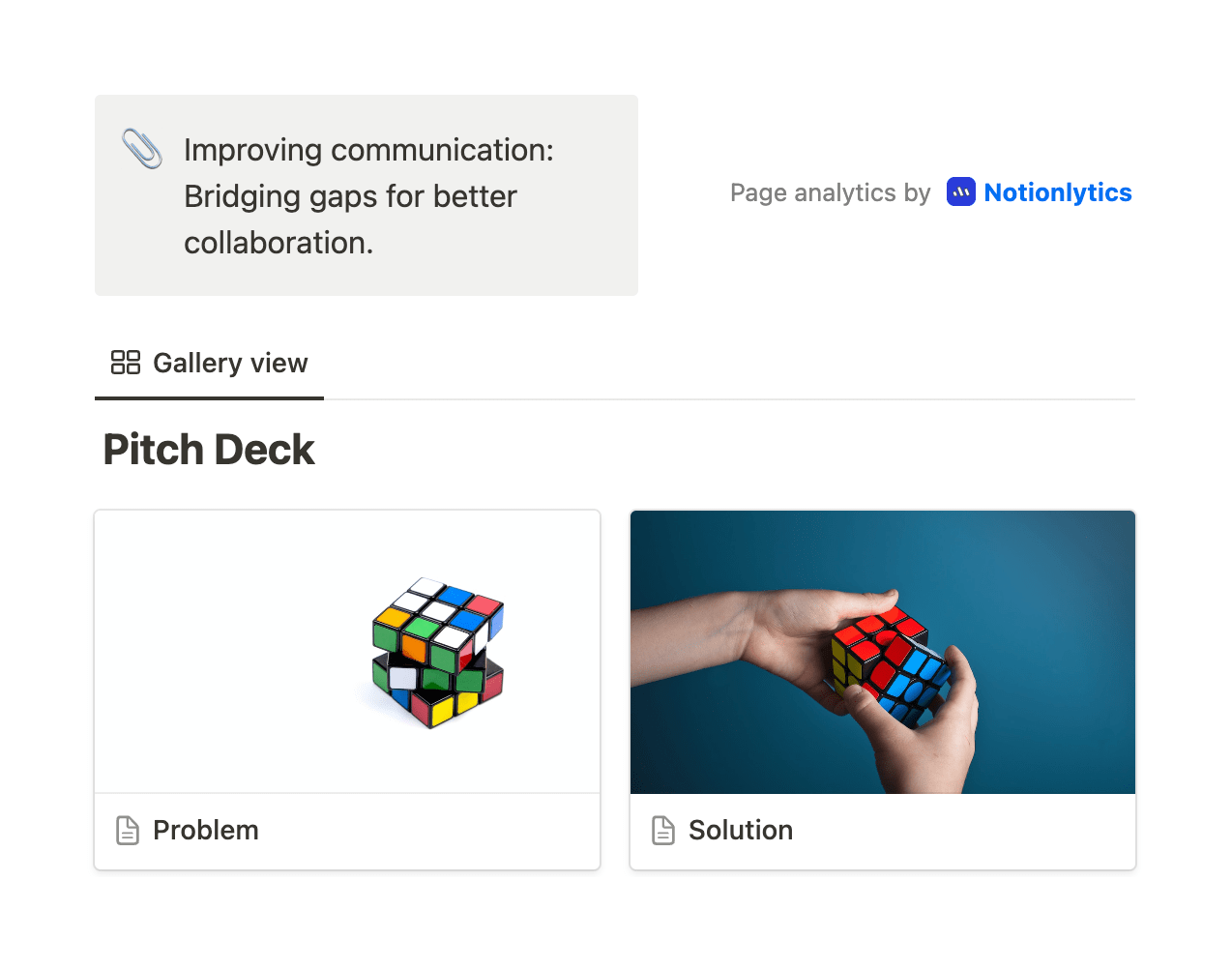
Task: Click the Gallery view grid icon
Action: tap(126, 363)
